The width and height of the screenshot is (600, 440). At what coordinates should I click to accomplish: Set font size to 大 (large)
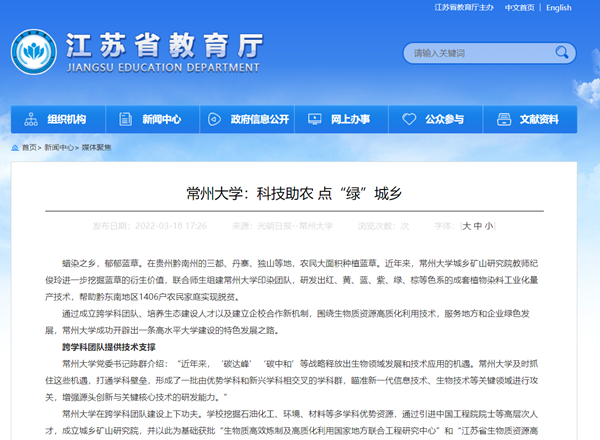pyautogui.click(x=467, y=226)
